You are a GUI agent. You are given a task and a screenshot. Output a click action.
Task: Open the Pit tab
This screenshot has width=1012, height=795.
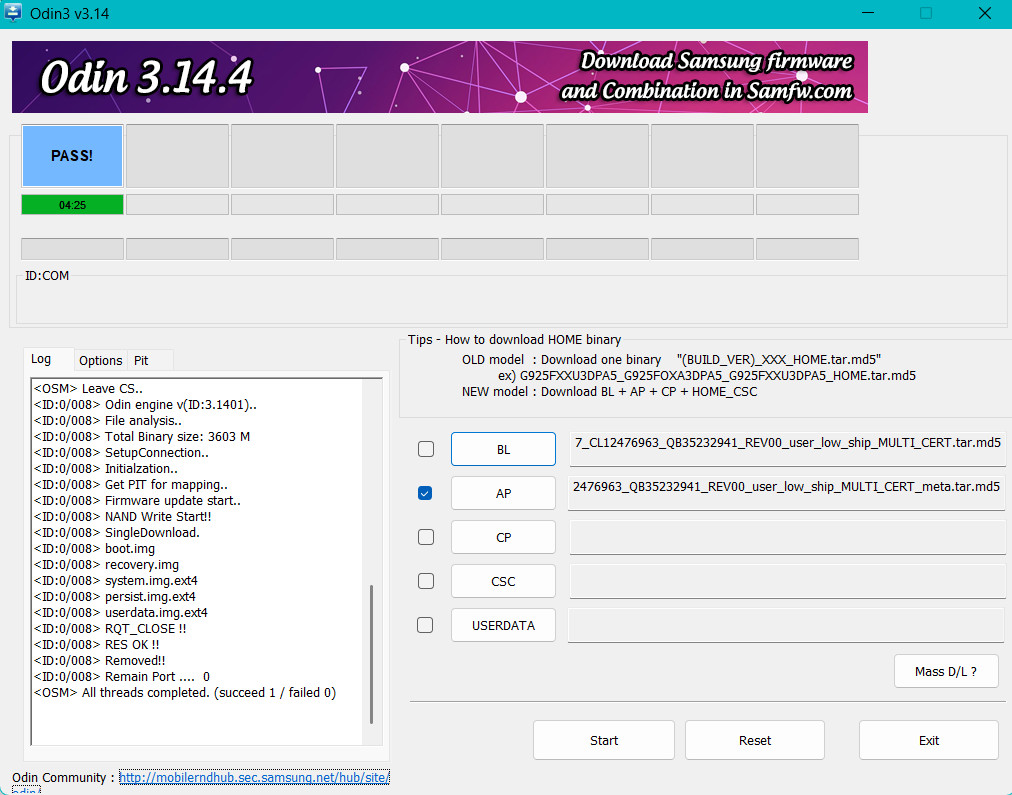(141, 360)
